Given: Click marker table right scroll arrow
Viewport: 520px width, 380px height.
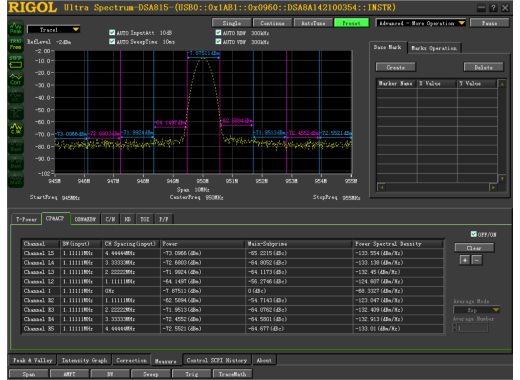Looking at the screenshot, I should click(x=493, y=187).
